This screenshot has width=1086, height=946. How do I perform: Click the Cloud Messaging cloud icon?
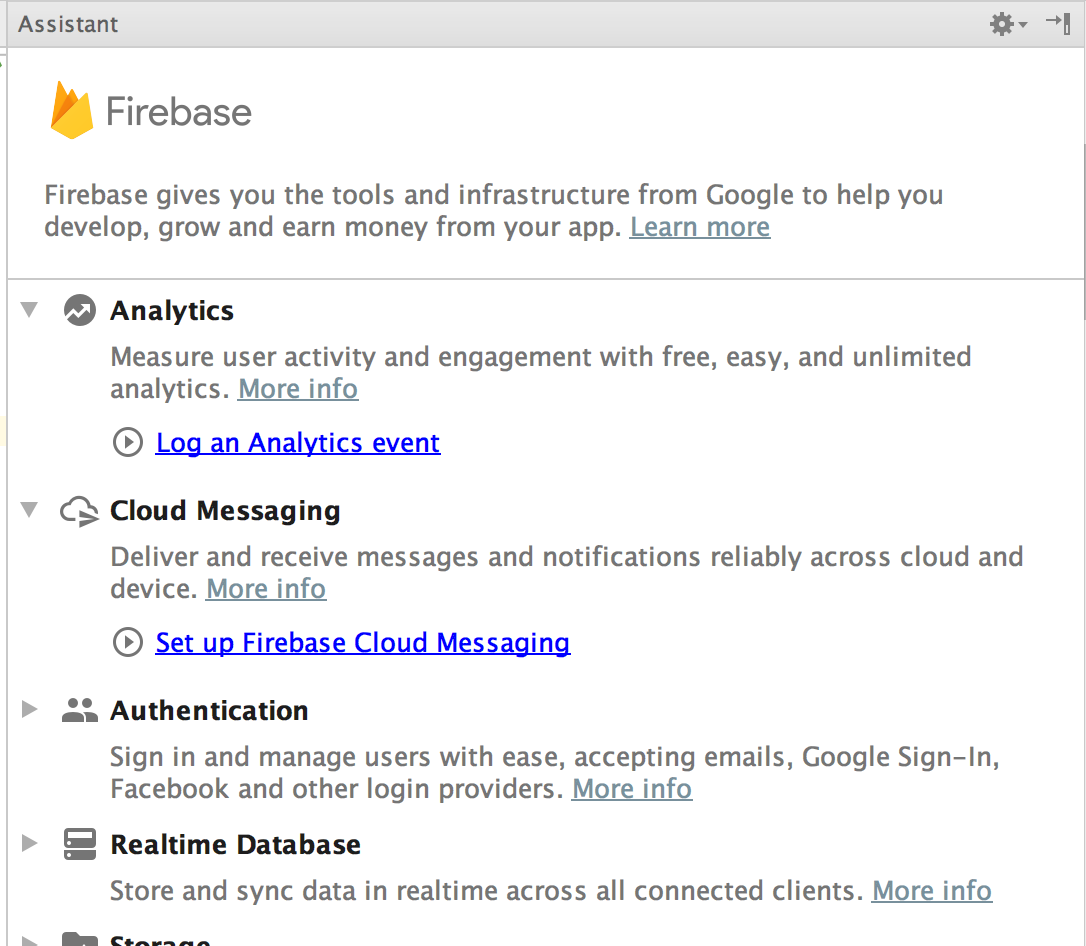tap(80, 511)
